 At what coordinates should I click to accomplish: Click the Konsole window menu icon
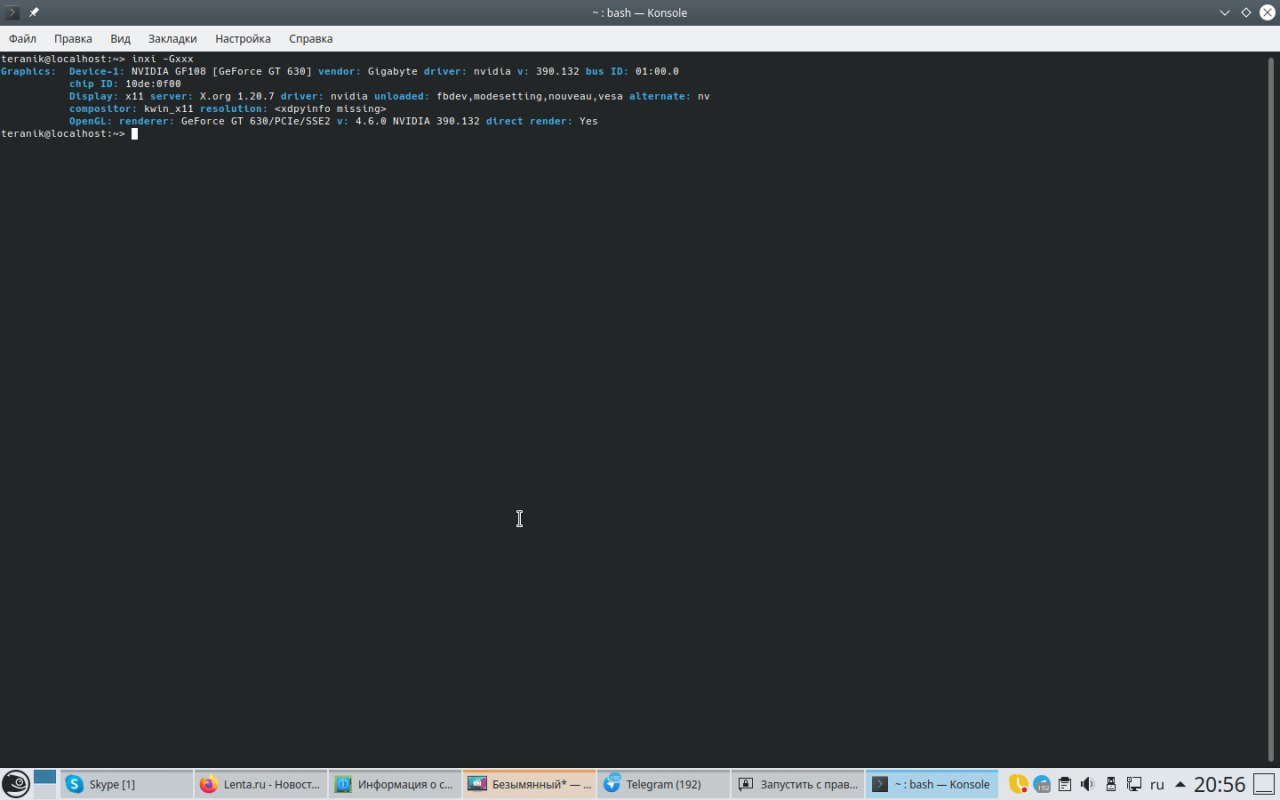coord(13,13)
